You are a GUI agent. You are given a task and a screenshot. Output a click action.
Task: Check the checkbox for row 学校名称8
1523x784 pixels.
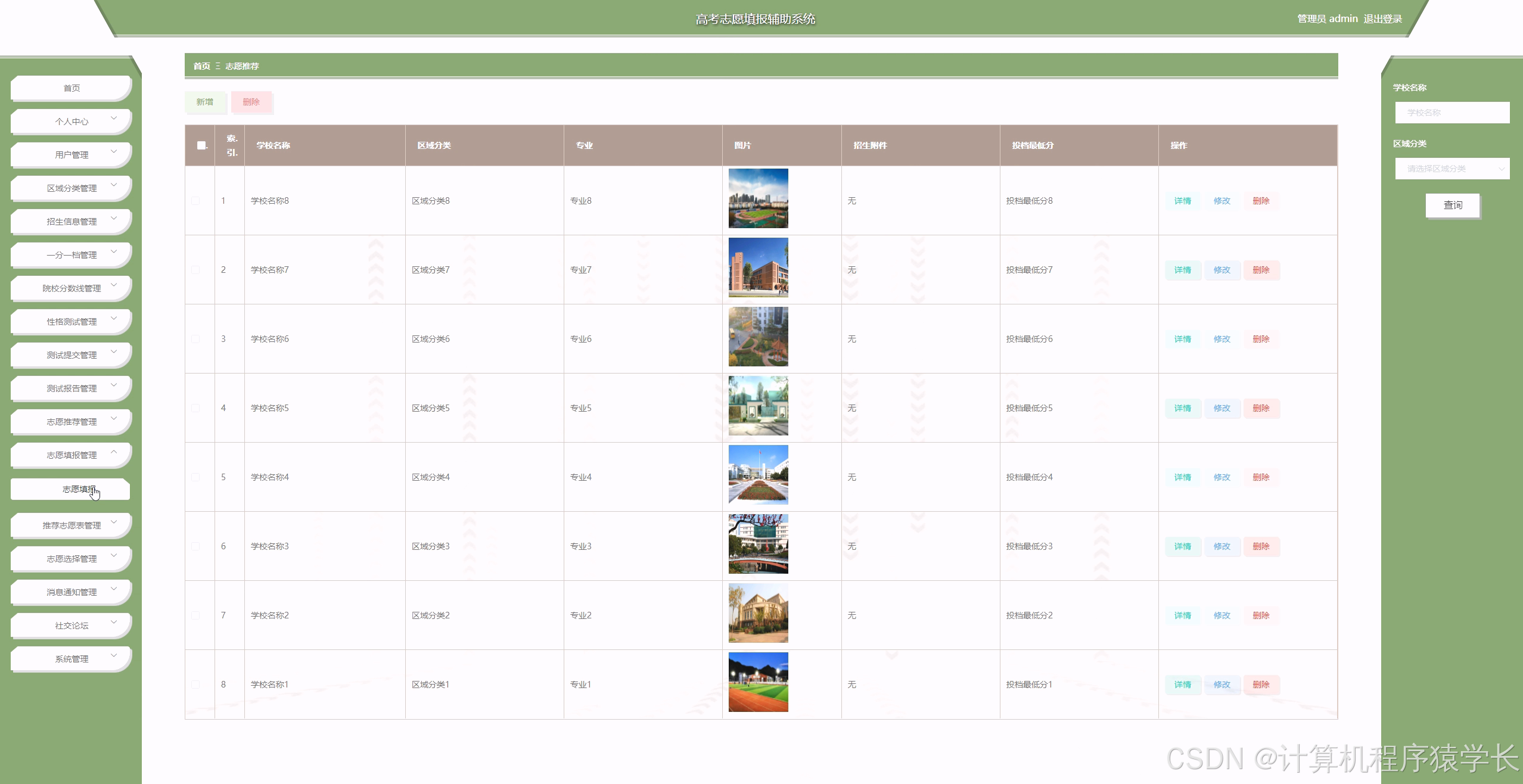(195, 201)
